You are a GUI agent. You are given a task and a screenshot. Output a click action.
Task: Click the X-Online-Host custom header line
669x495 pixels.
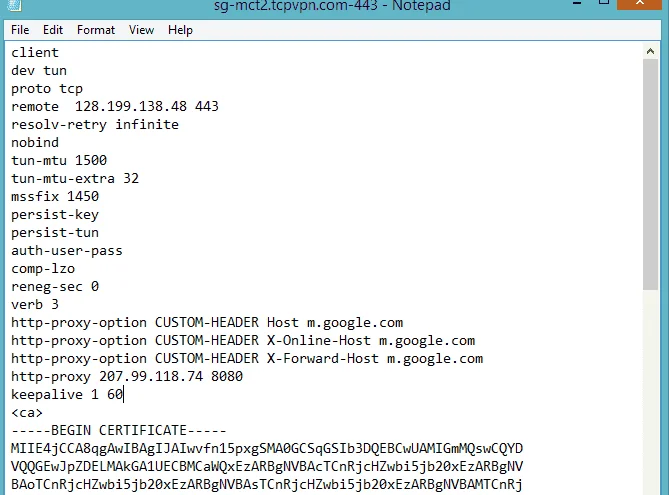tap(243, 341)
